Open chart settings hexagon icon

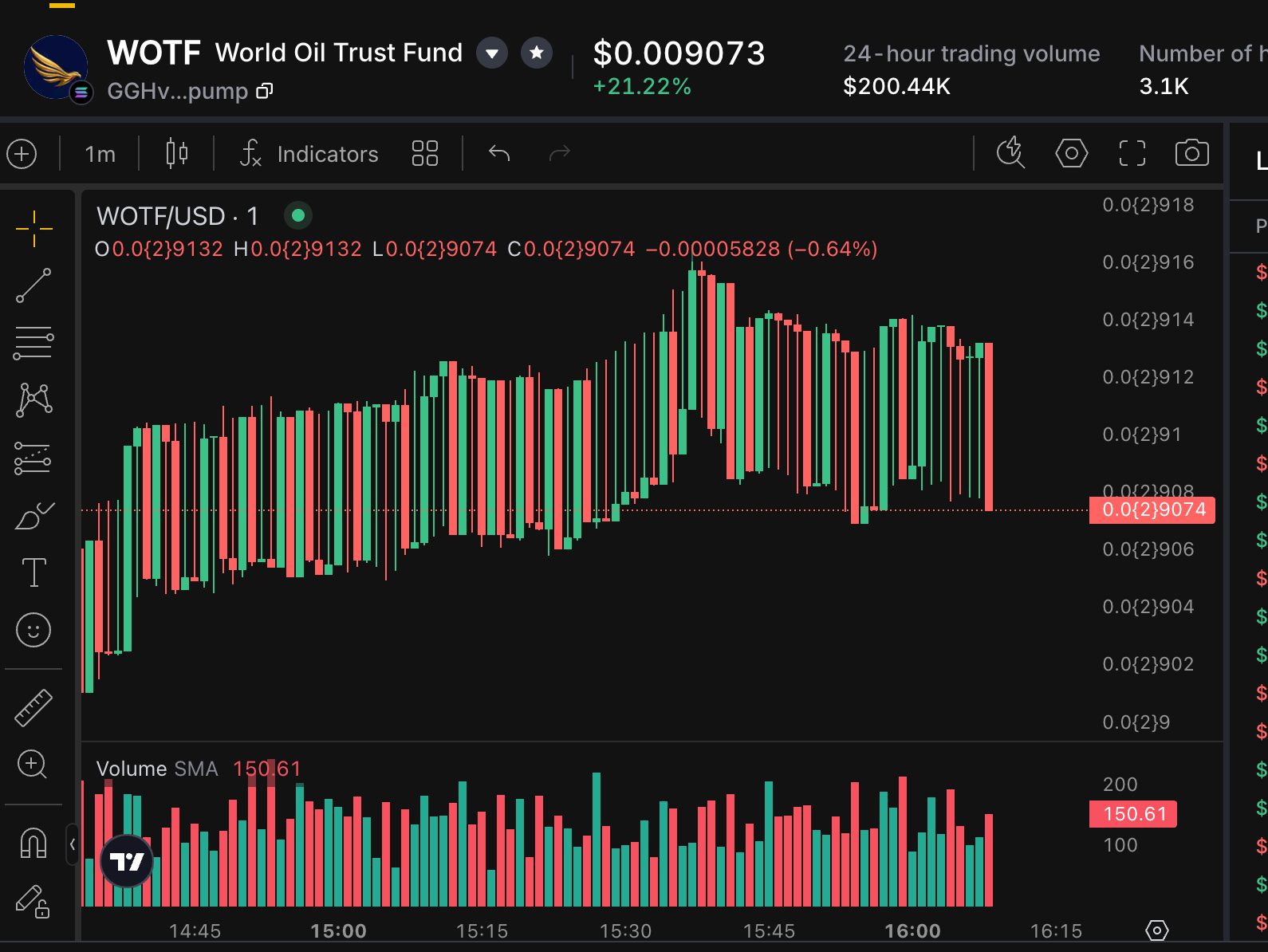pos(1071,152)
